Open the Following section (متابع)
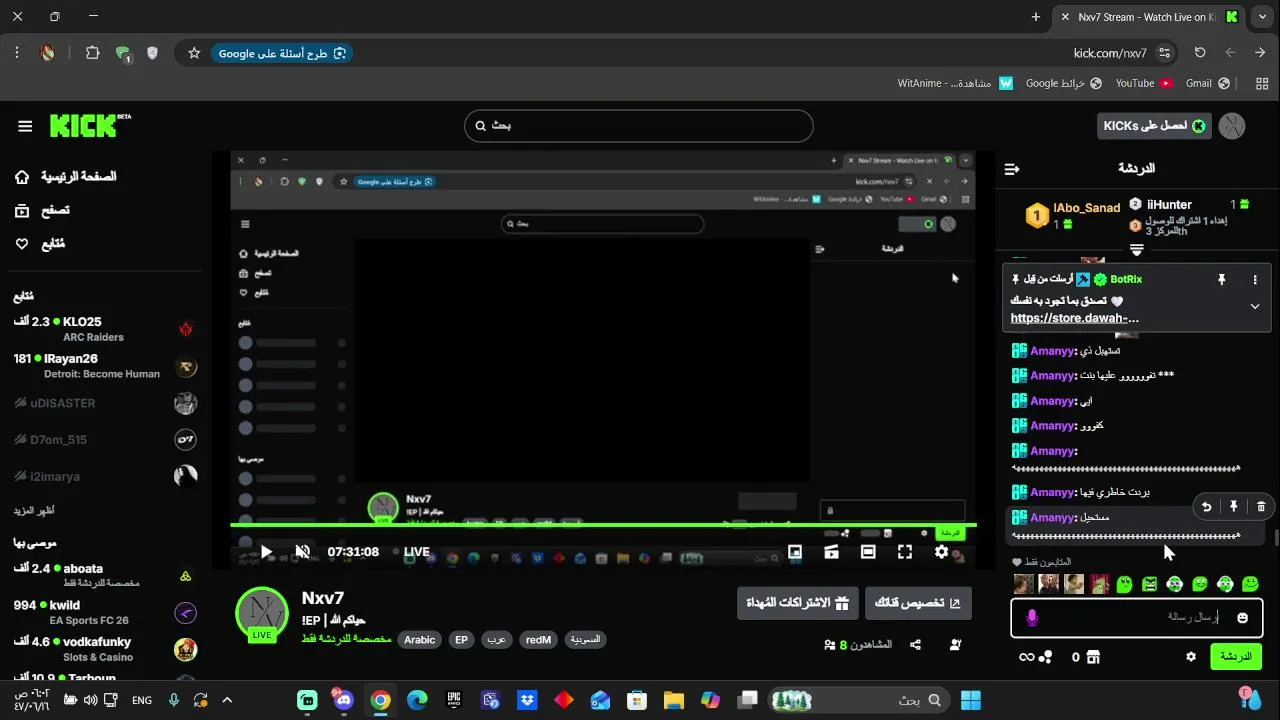1280x720 pixels. click(x=40, y=244)
